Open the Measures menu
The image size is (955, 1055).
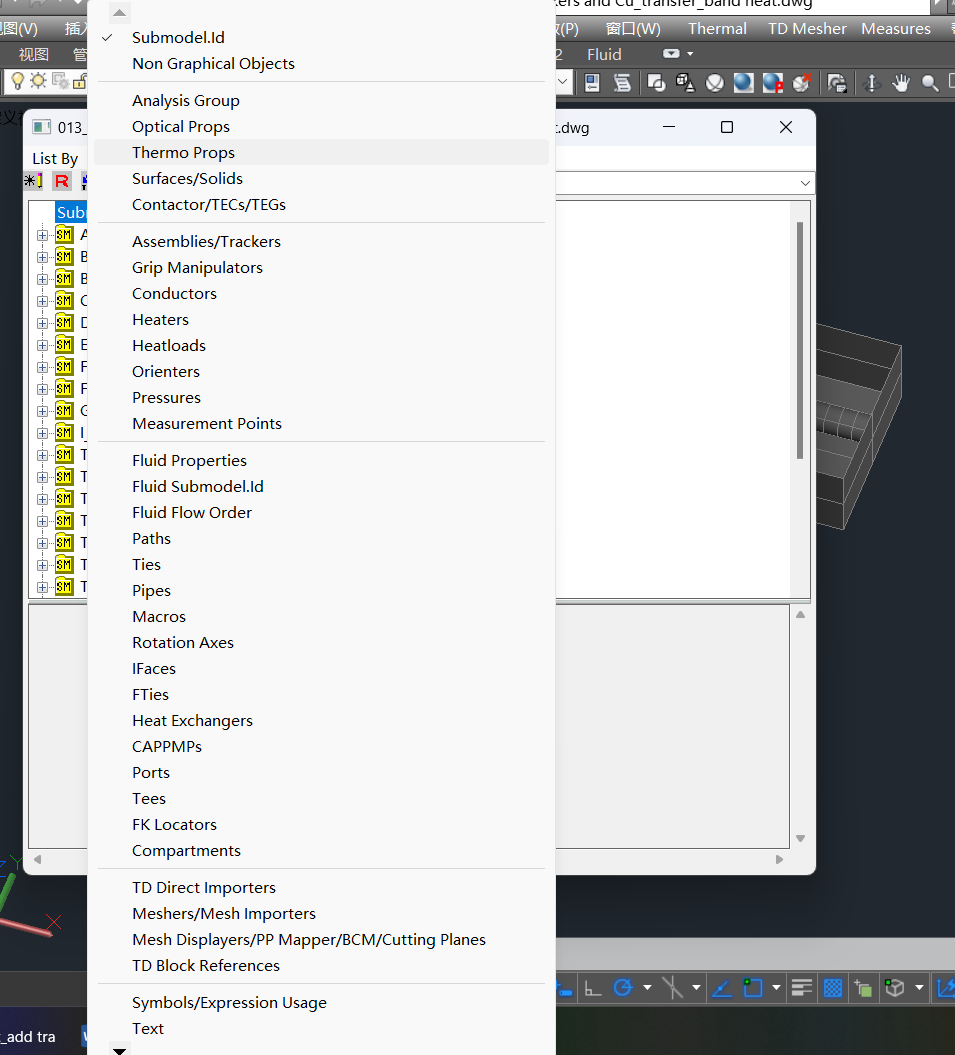[896, 29]
